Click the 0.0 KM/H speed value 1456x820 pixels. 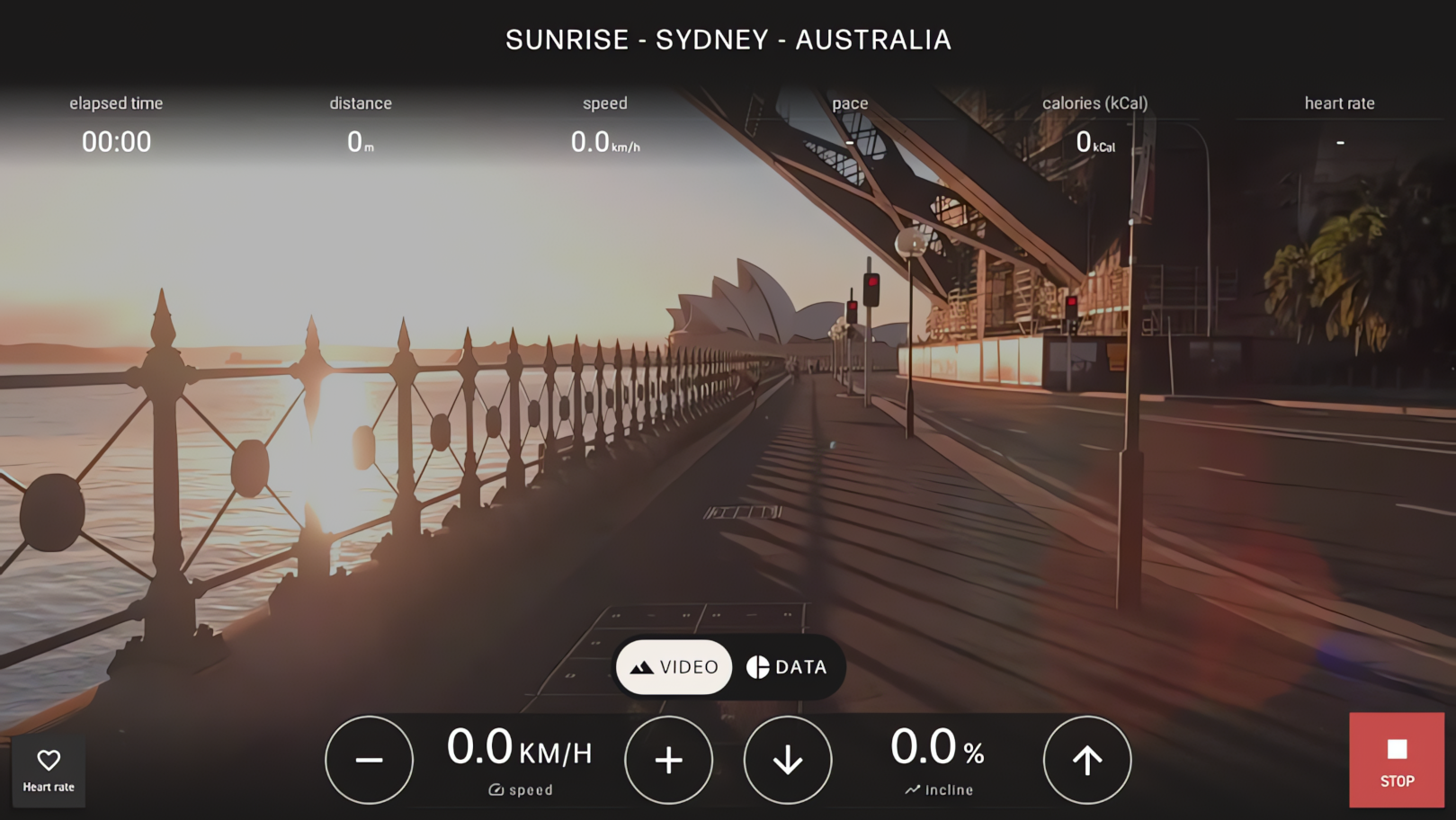519,748
